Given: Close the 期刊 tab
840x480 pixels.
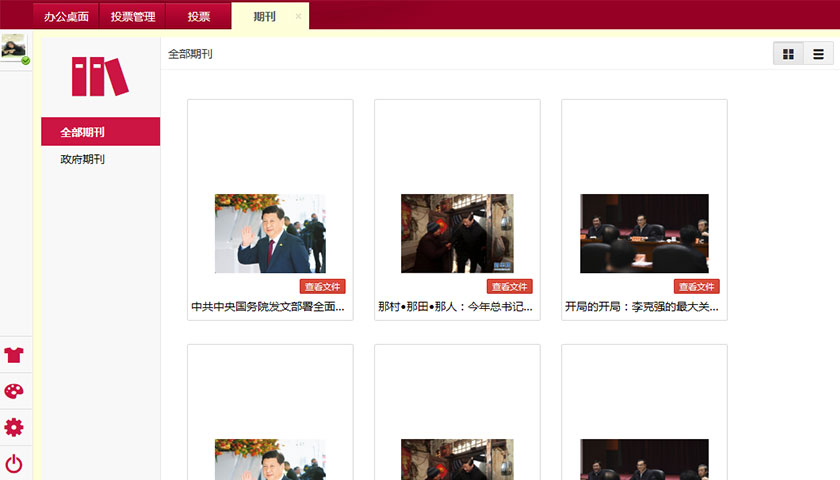Looking at the screenshot, I should 298,17.
